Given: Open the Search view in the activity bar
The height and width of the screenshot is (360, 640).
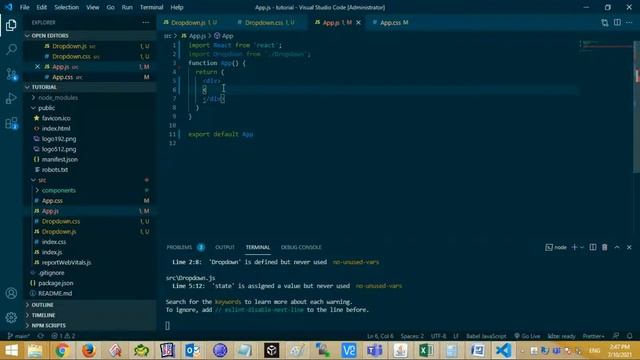Looking at the screenshot, I should pyautogui.click(x=11, y=49).
